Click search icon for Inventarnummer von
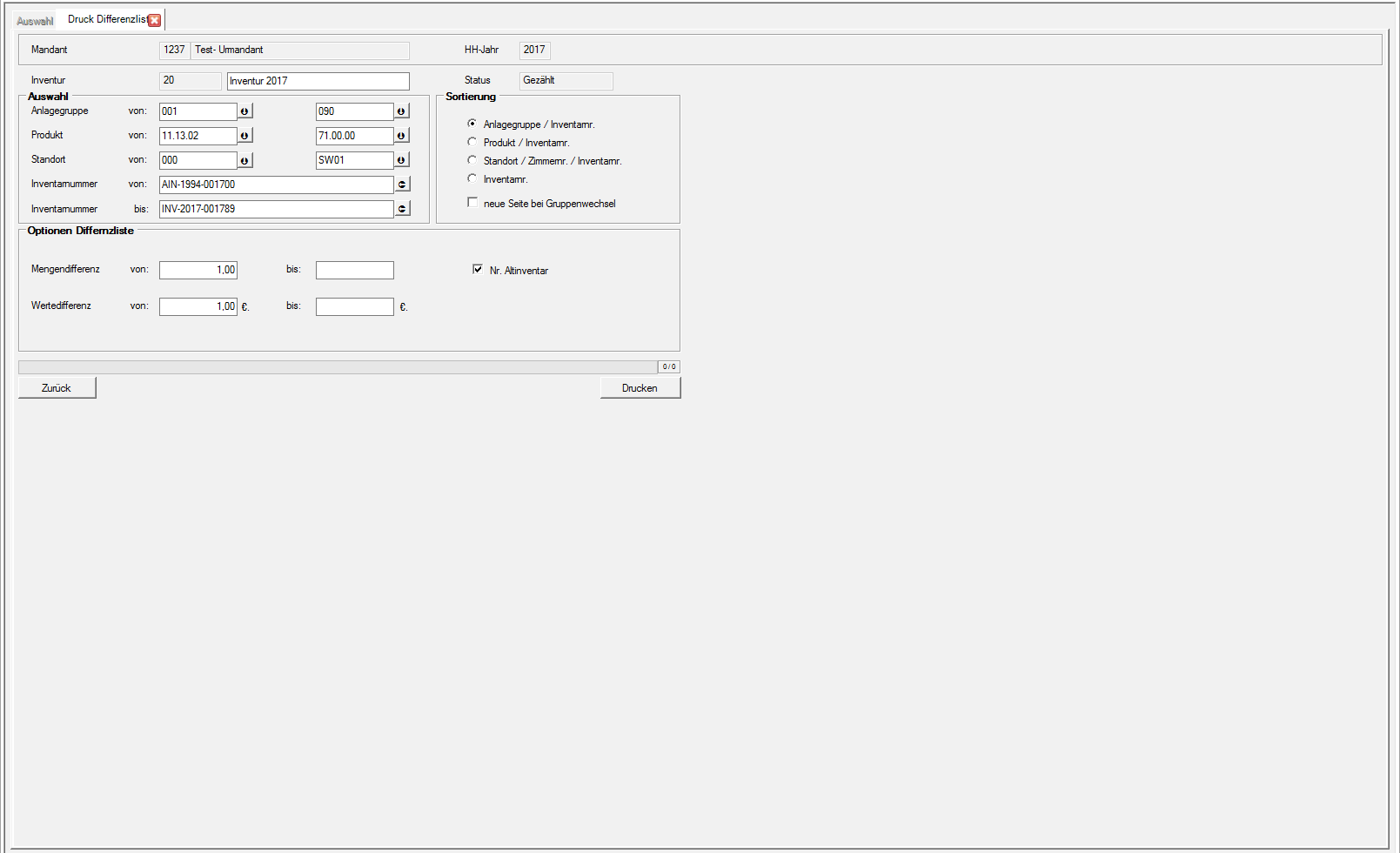The height and width of the screenshot is (853, 1400). [402, 185]
